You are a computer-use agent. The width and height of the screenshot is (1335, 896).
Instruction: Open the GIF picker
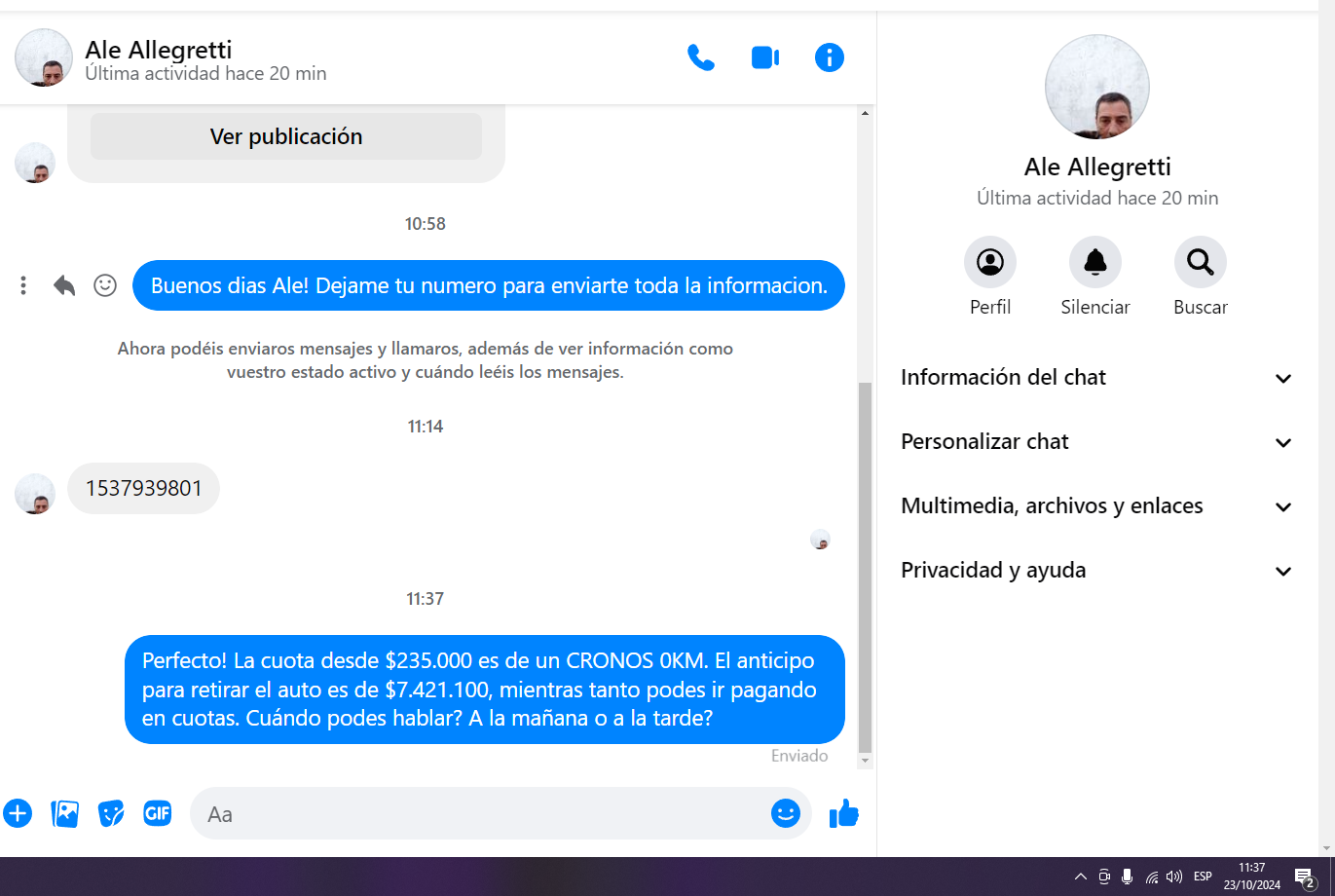(x=158, y=813)
